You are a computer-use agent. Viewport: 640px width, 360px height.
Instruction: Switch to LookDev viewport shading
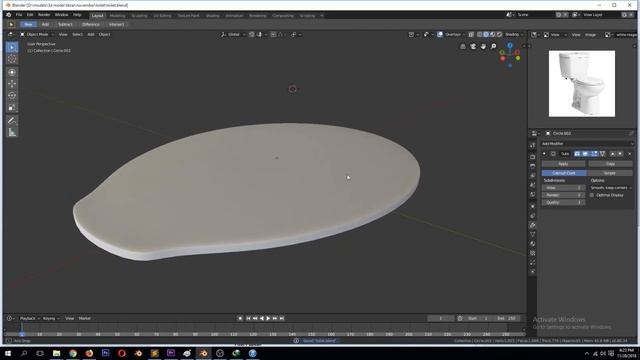(493, 35)
